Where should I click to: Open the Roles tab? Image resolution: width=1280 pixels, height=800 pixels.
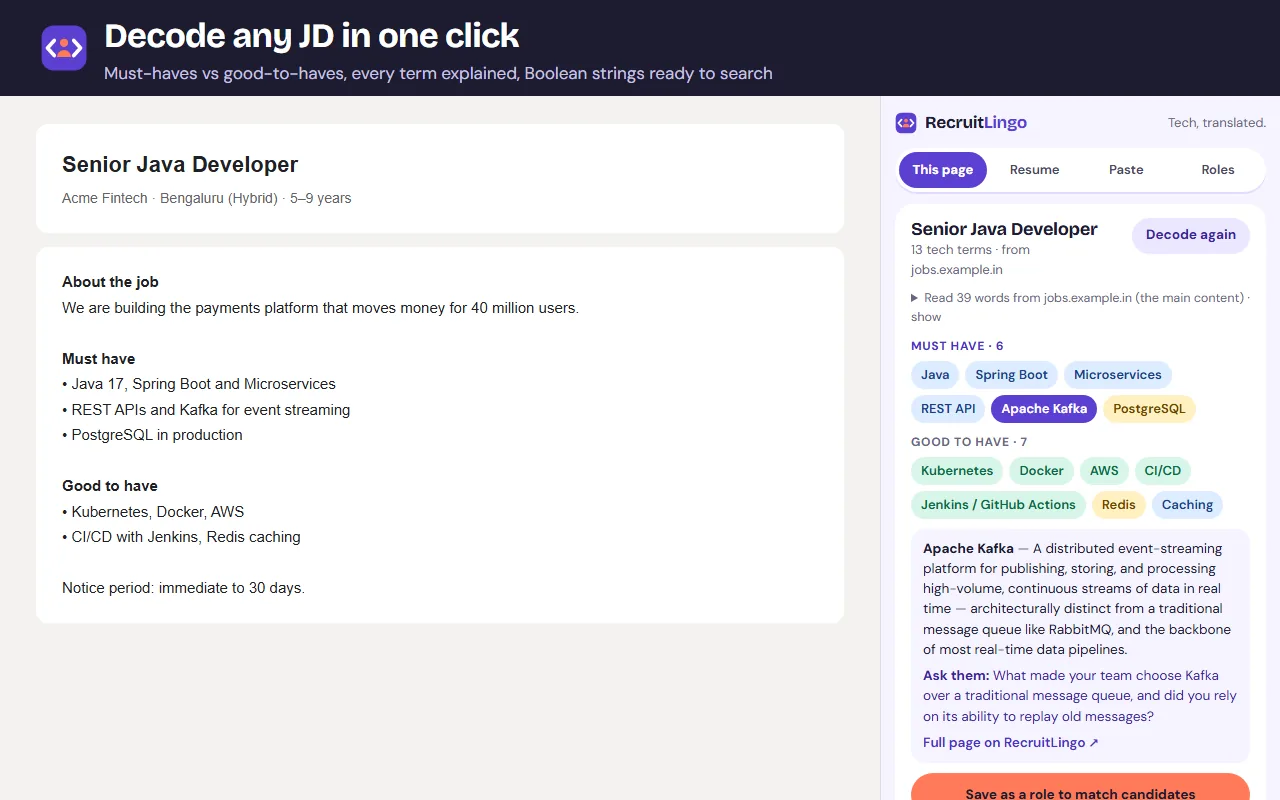point(1218,170)
